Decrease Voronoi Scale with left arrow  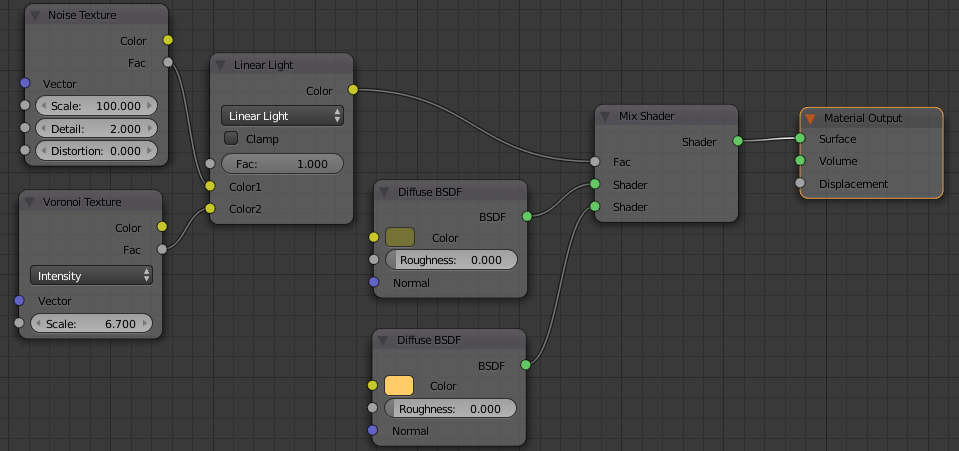pyautogui.click(x=39, y=324)
